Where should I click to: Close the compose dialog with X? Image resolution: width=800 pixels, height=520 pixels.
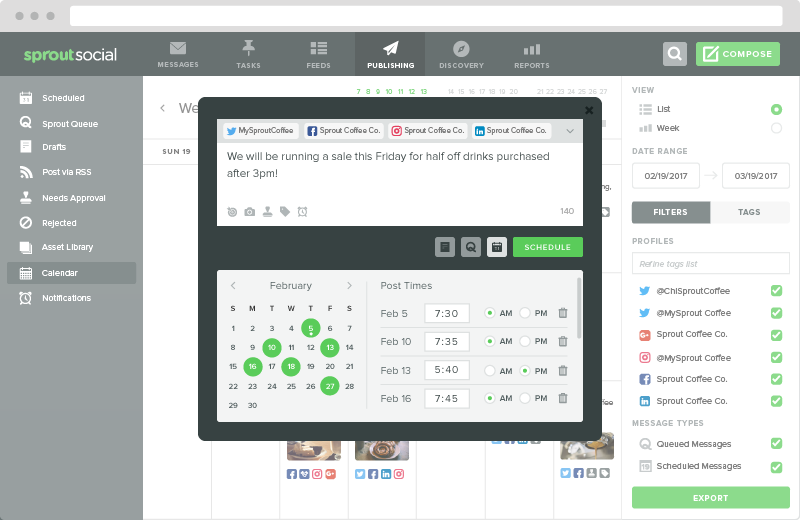tap(589, 110)
